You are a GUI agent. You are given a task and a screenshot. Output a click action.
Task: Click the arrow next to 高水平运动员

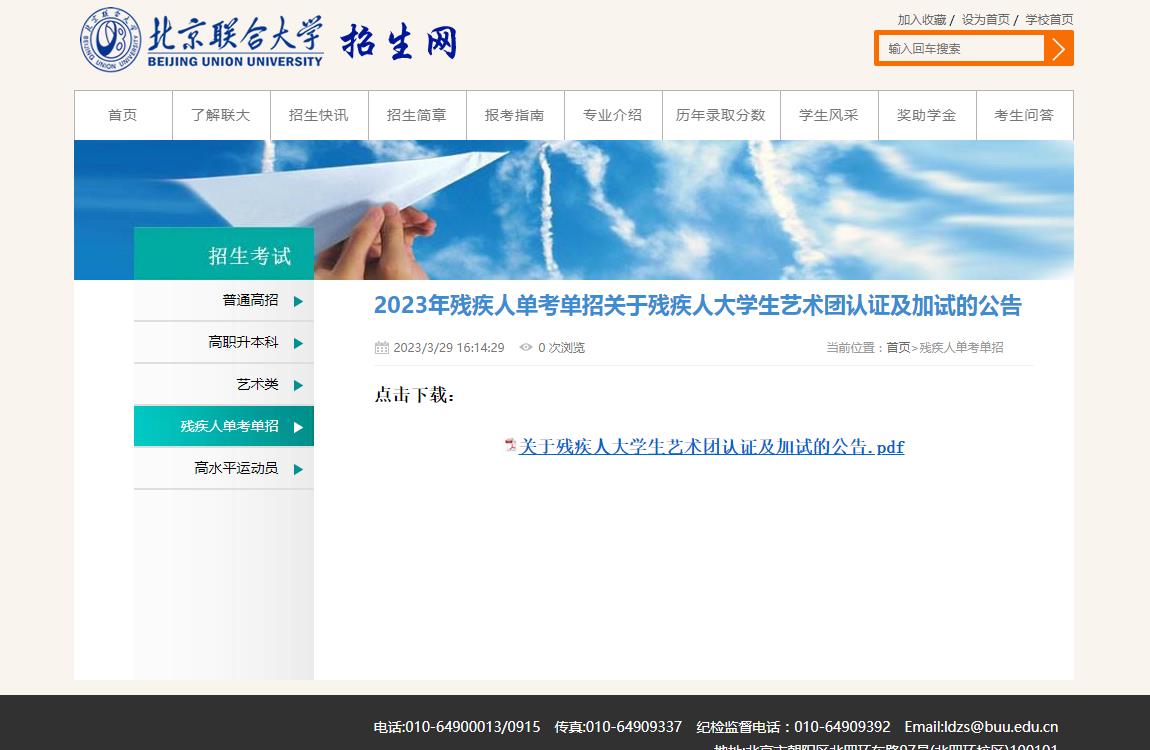coord(298,469)
